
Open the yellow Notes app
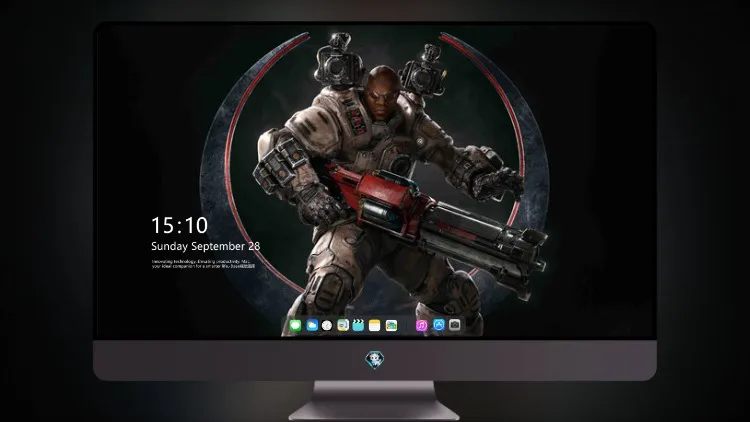375,325
